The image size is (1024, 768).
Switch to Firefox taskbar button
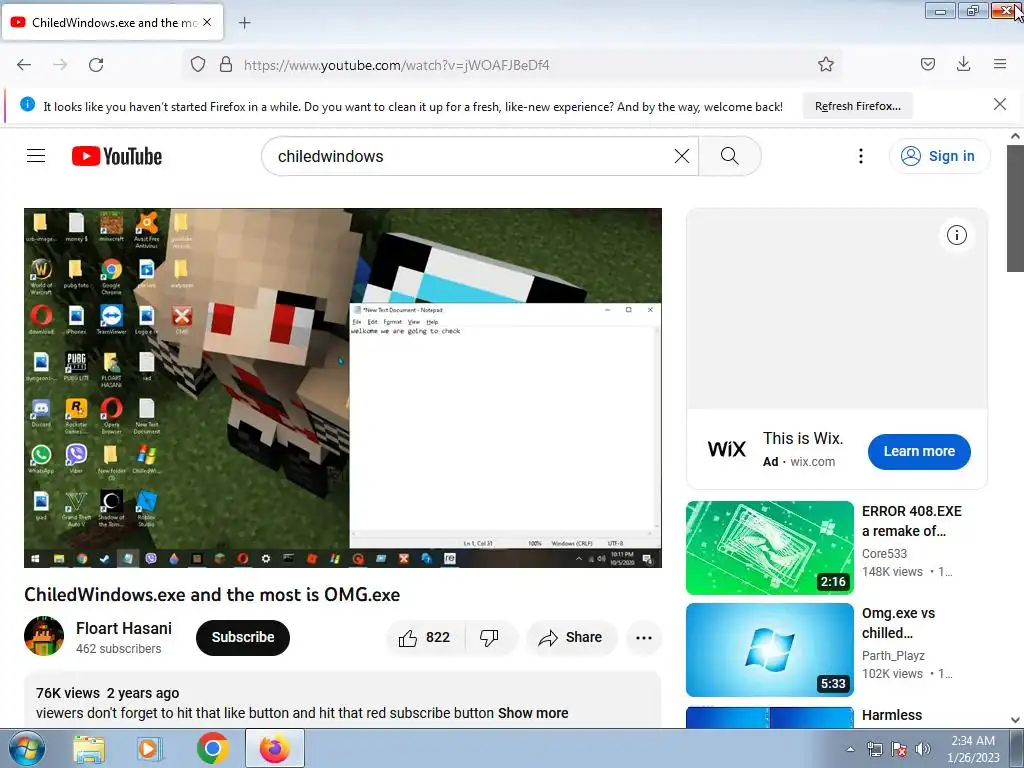[x=275, y=748]
